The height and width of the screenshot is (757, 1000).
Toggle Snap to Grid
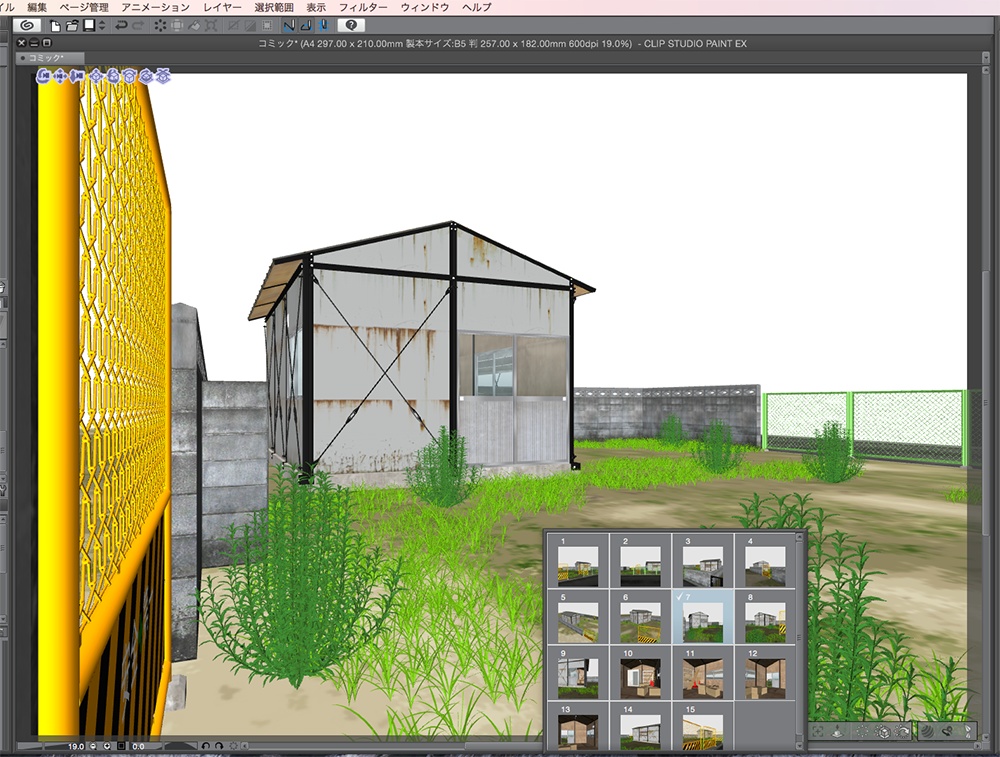323,26
